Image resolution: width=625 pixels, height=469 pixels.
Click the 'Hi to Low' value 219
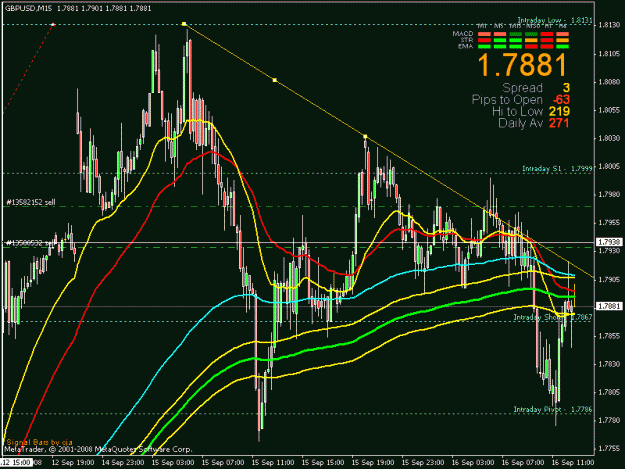click(x=559, y=111)
